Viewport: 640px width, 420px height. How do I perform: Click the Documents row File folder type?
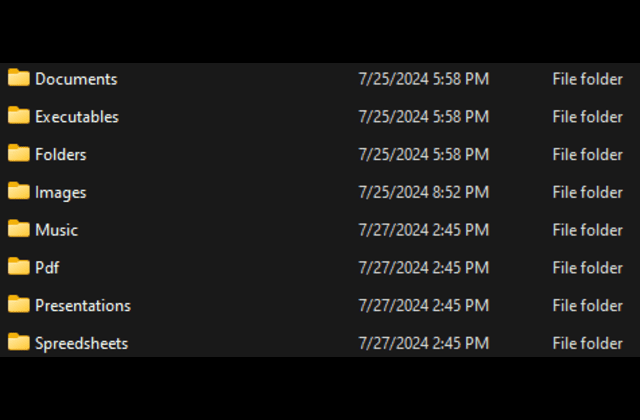[587, 79]
